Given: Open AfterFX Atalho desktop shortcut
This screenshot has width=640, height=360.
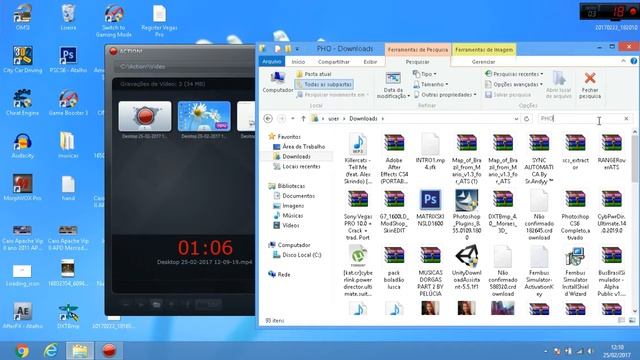Looking at the screenshot, I should coord(22,316).
